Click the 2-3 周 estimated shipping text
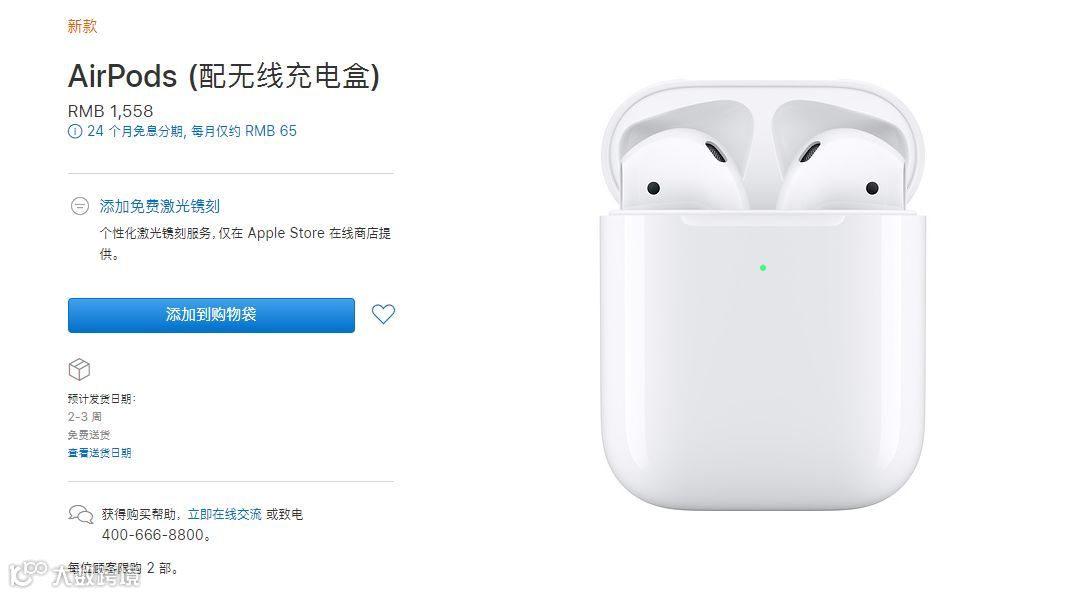 (x=84, y=417)
